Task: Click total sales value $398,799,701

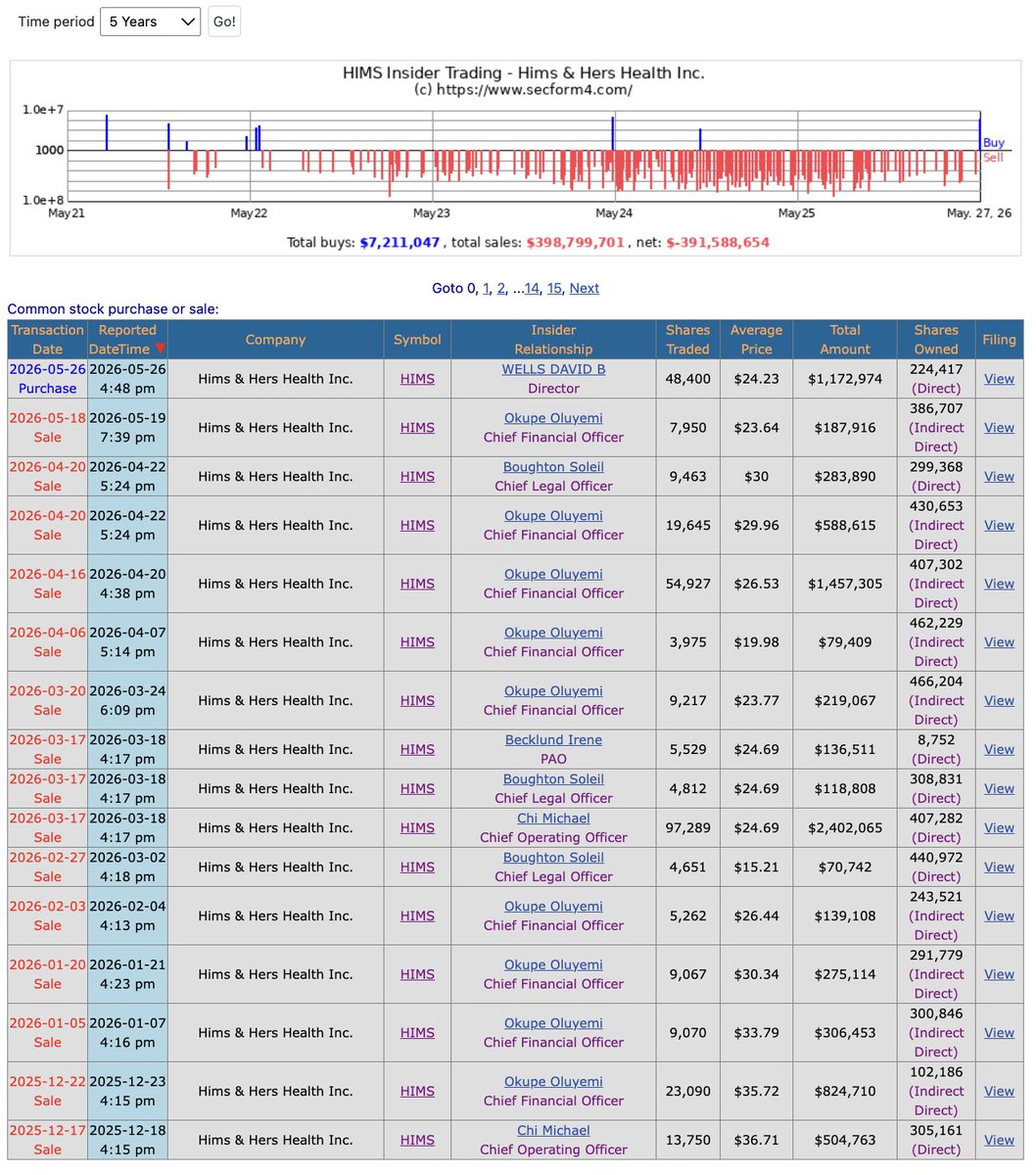Action: click(x=575, y=242)
